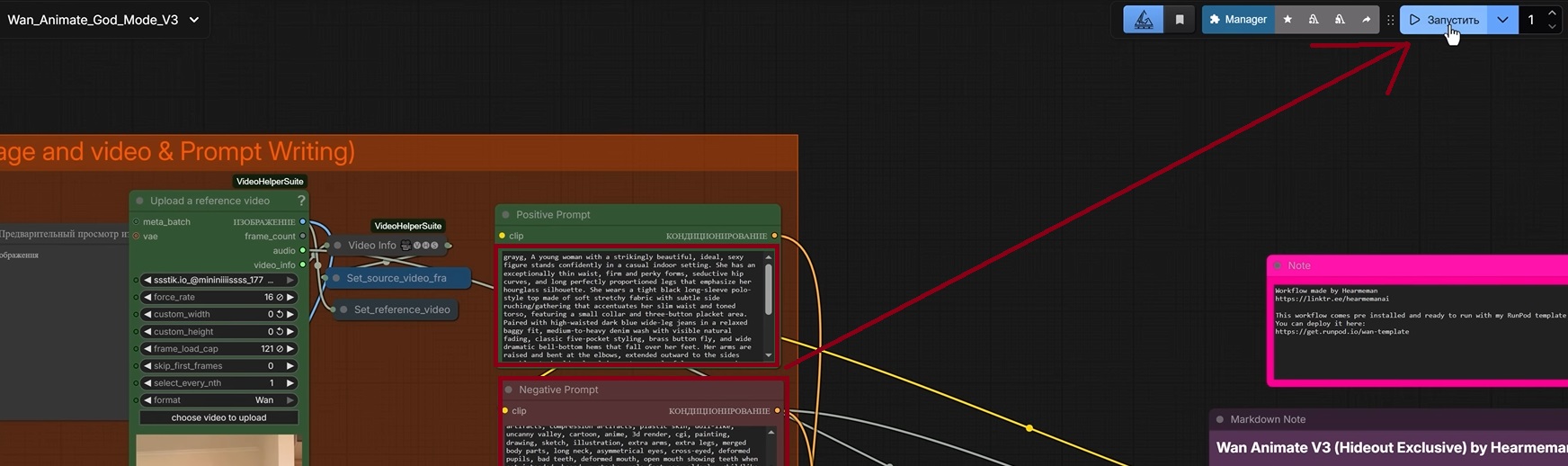
Task: Click the ComfyUI sailboat logo button
Action: click(x=1144, y=19)
